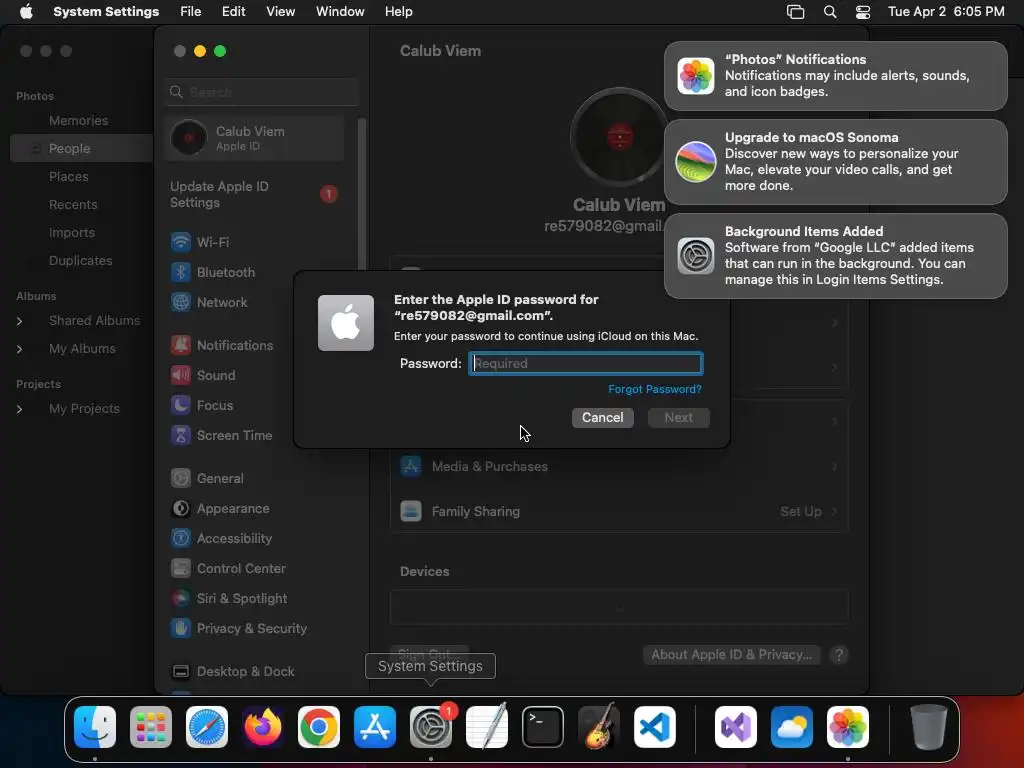Click the Forgot Password? link
Screen dimensions: 1024x768
(654, 389)
